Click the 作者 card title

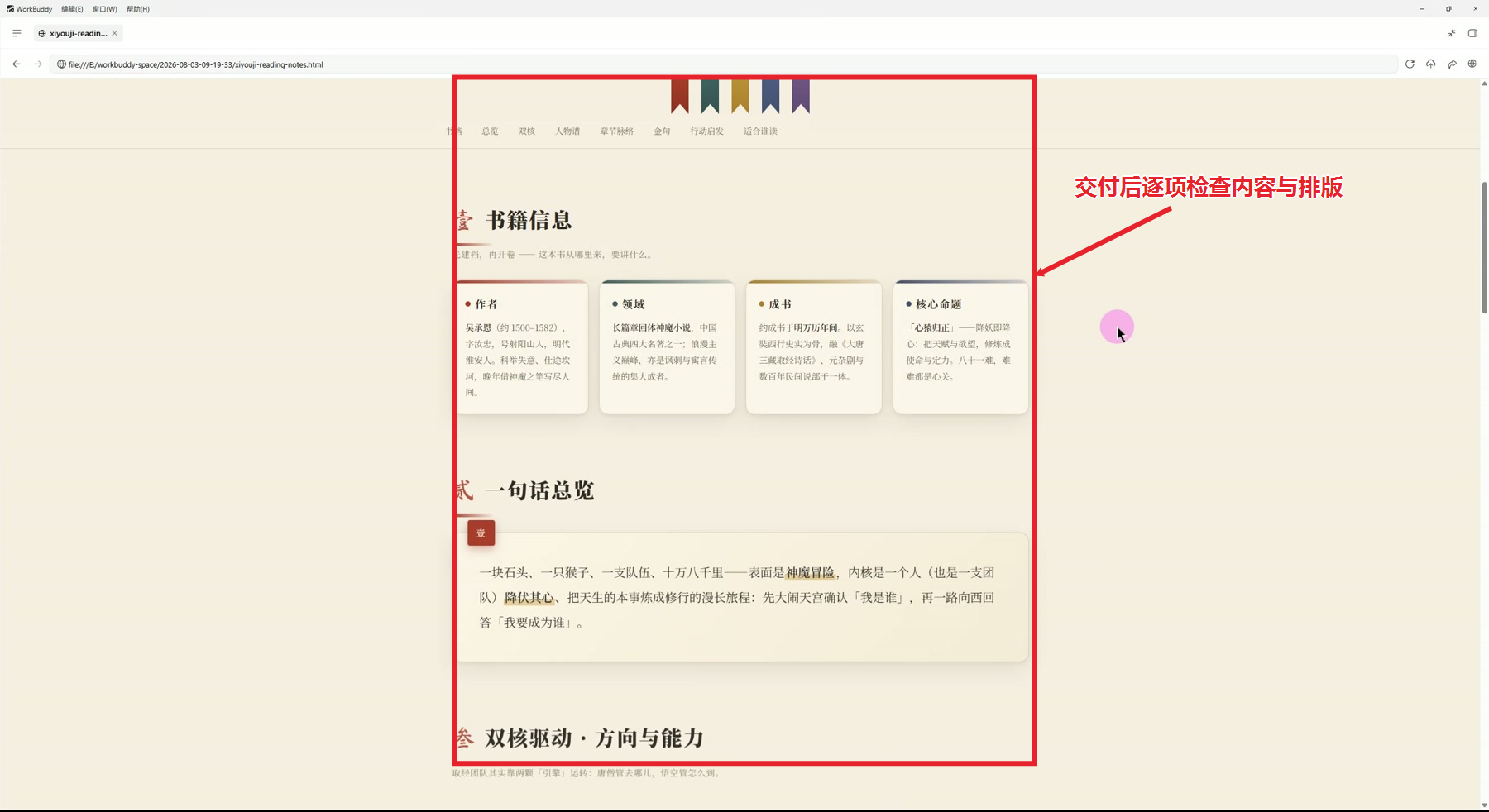486,304
